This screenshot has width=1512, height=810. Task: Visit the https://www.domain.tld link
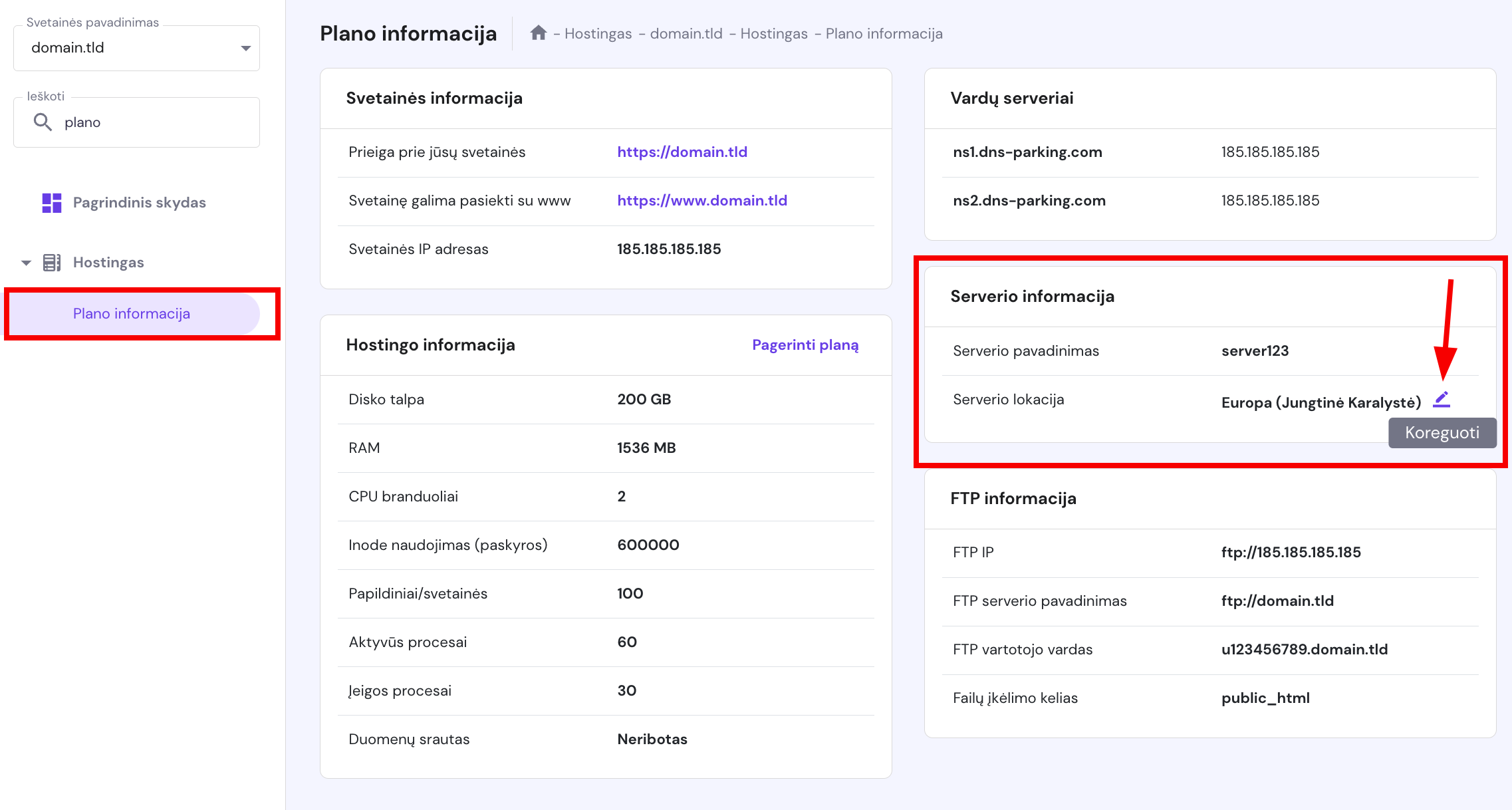(x=701, y=200)
